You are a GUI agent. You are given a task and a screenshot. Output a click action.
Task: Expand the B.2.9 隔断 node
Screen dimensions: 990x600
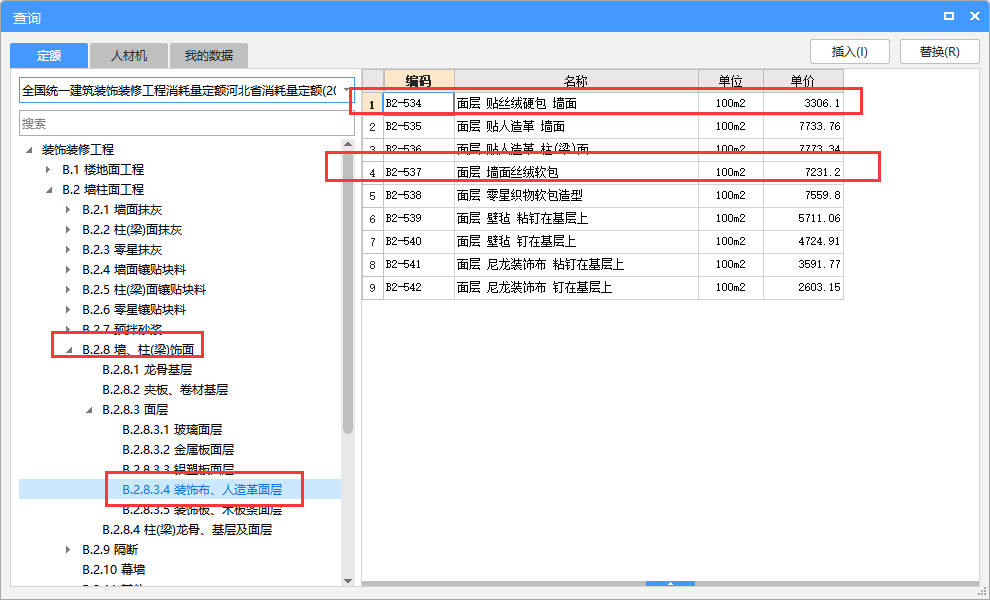(68, 549)
